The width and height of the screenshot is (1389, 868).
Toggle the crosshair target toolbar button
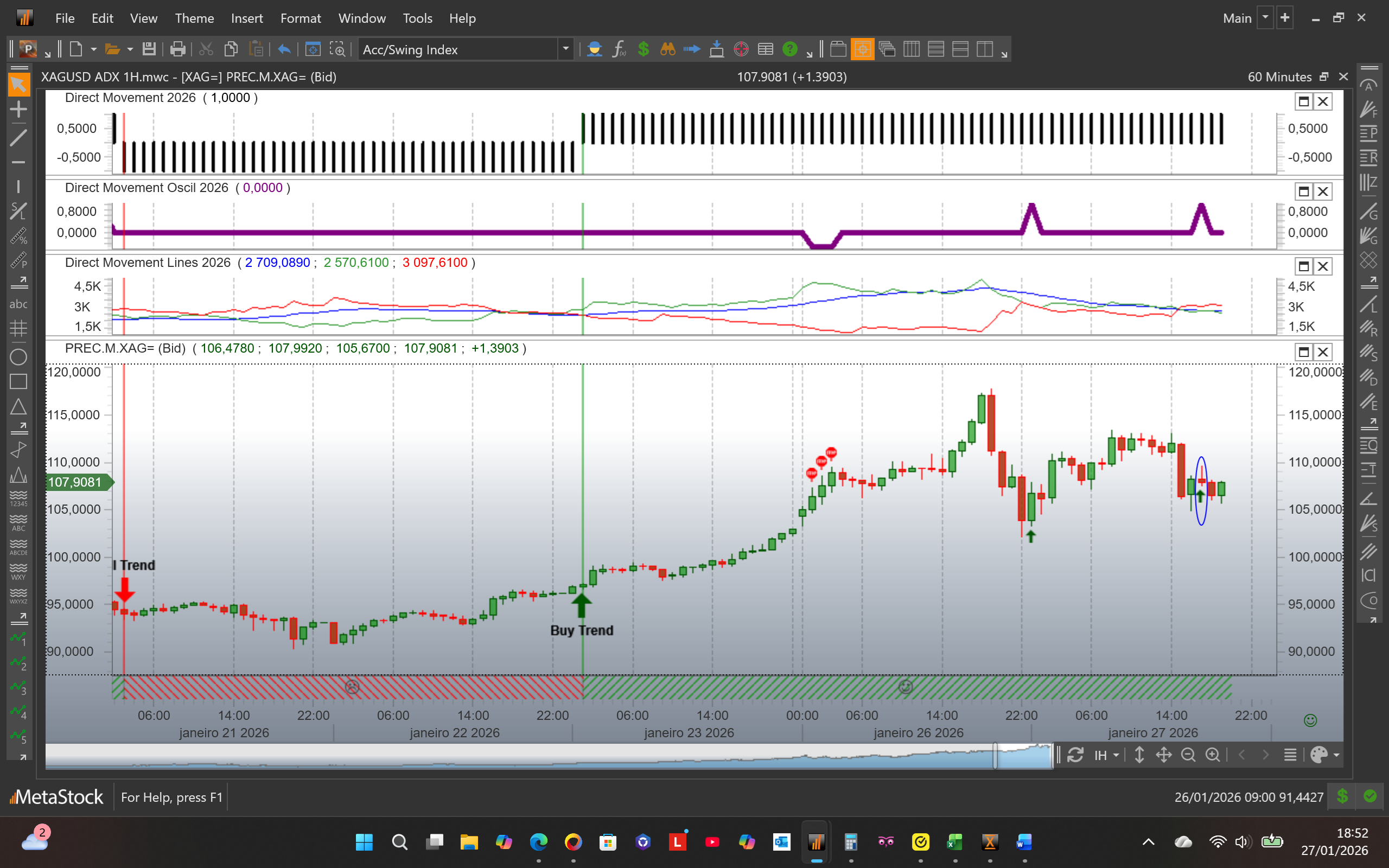point(741,49)
